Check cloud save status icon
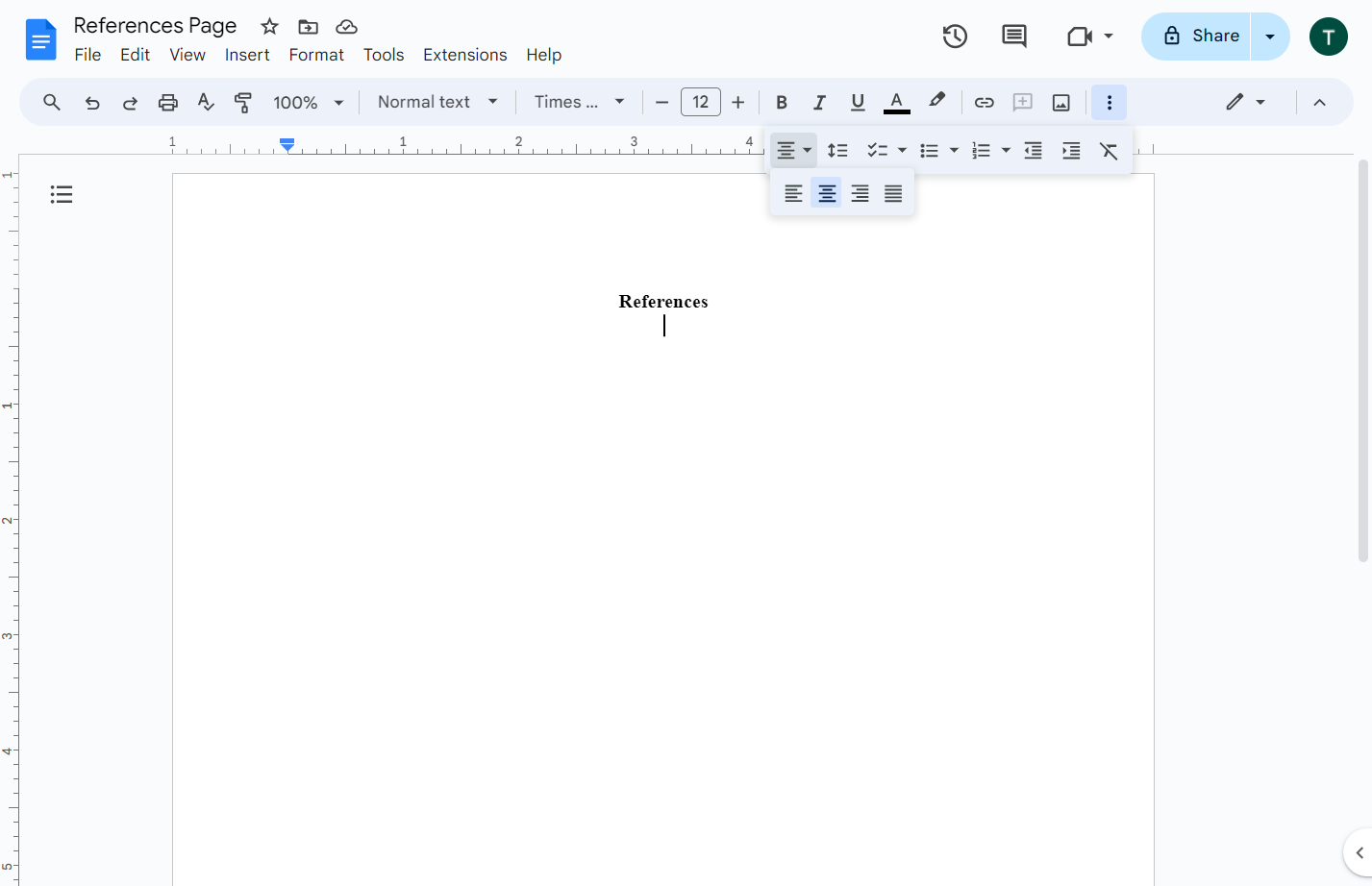The width and height of the screenshot is (1372, 886). tap(346, 27)
